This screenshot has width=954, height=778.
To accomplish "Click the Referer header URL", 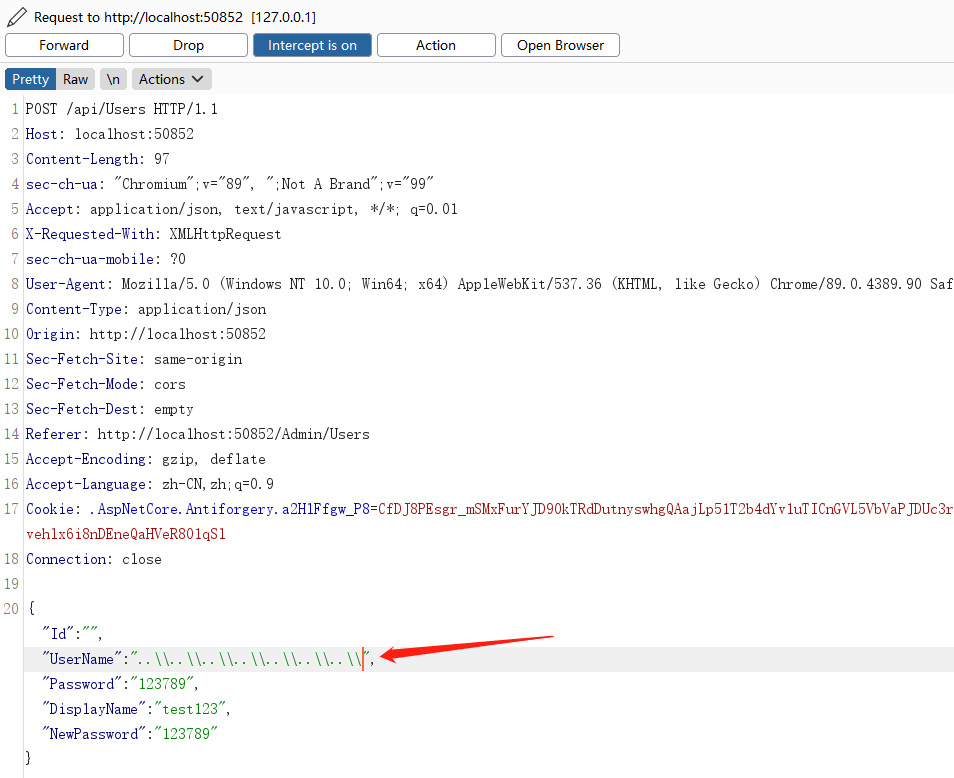I will 234,434.
